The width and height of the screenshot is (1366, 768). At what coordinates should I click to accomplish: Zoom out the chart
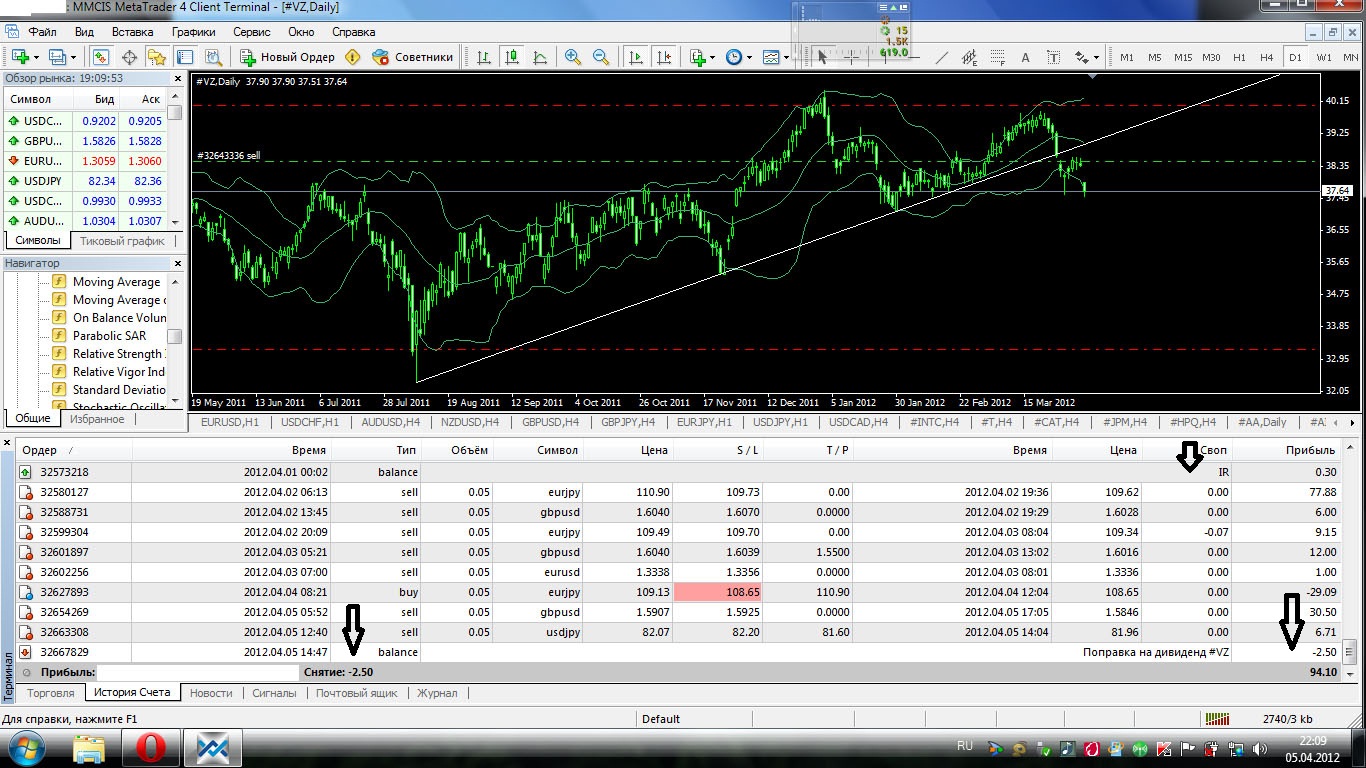tap(601, 57)
